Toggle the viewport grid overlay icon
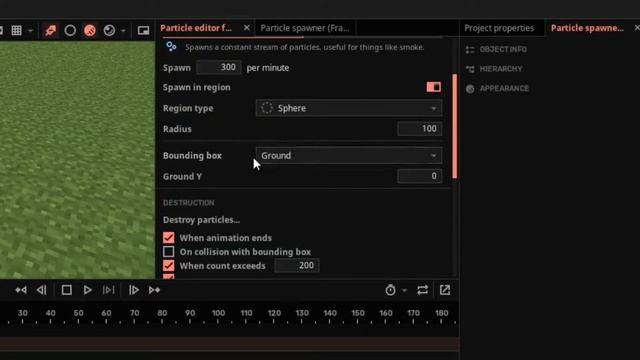Image resolution: width=640 pixels, height=360 pixels. coord(16,31)
